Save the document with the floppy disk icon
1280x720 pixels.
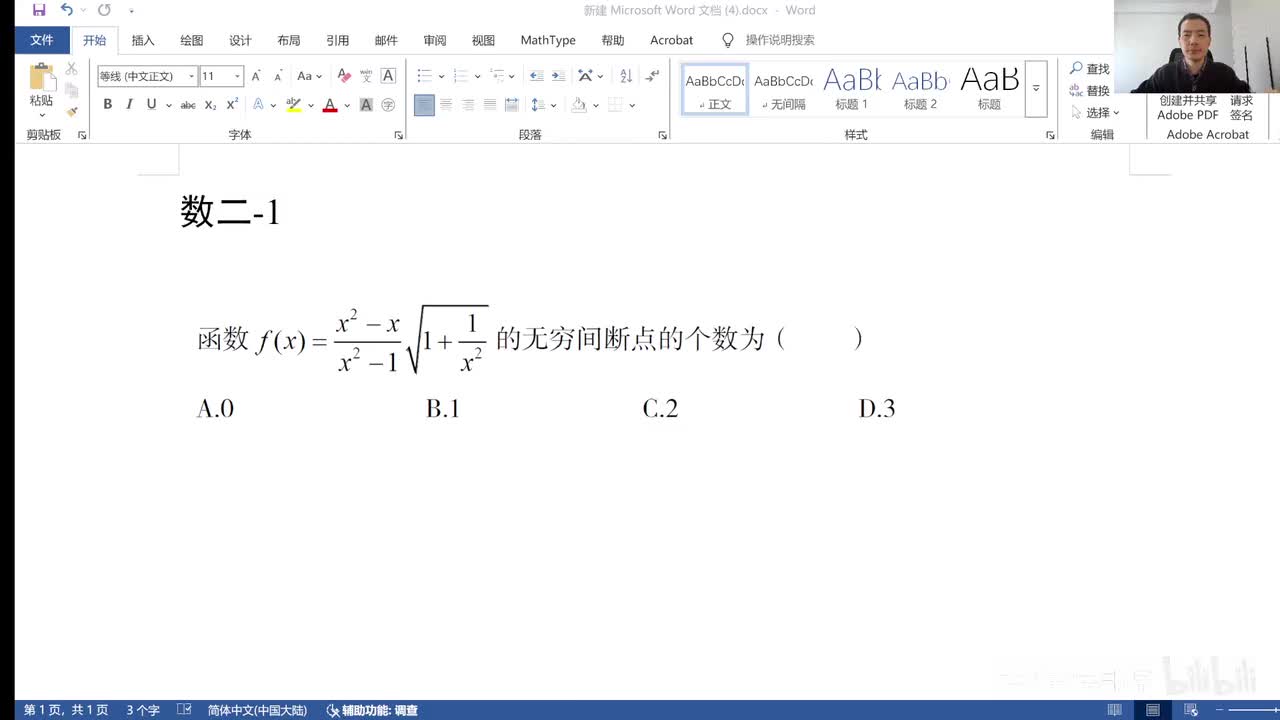[x=39, y=10]
